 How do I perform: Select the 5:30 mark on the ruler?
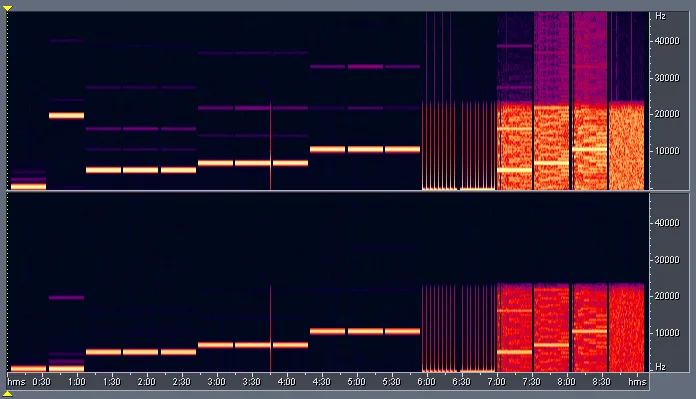pos(392,382)
